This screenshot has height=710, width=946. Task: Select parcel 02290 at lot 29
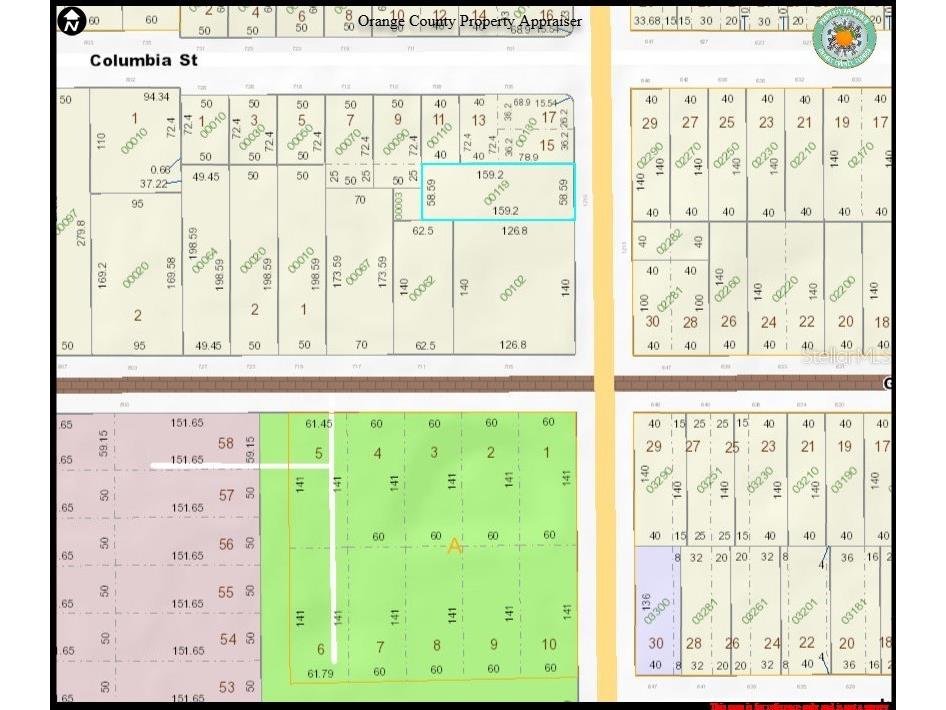(x=650, y=155)
